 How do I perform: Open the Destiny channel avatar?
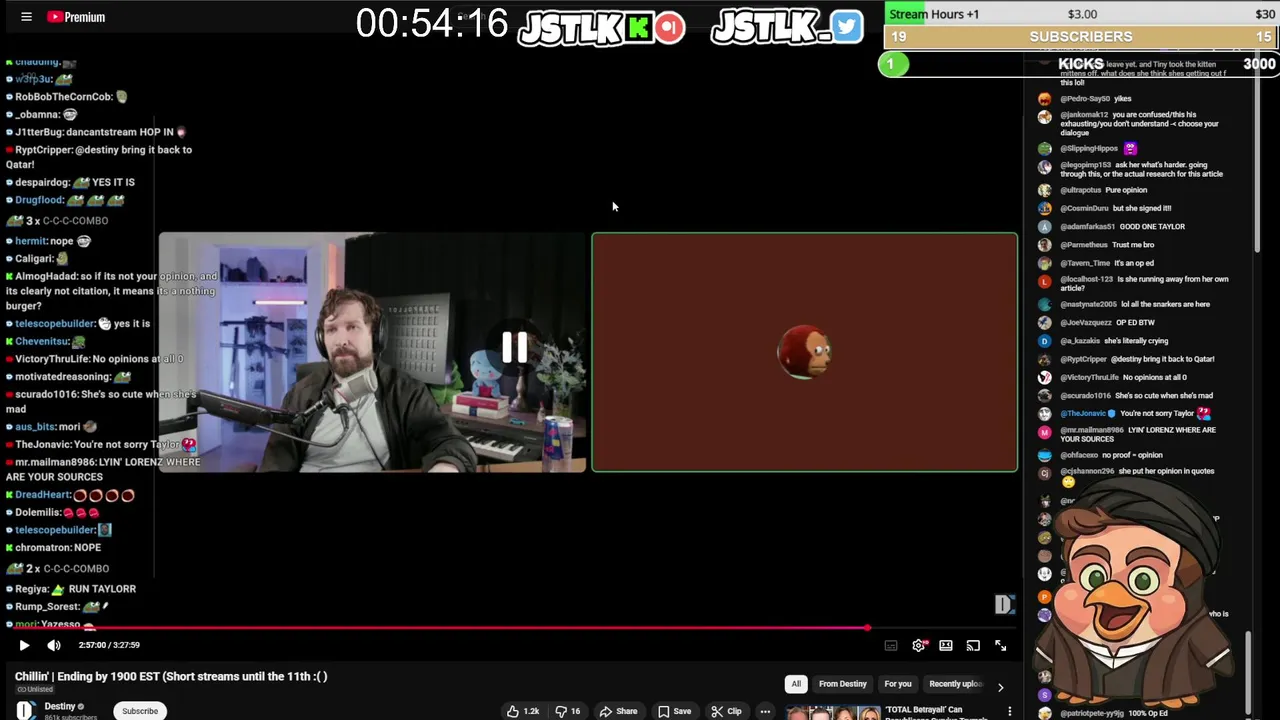coord(26,710)
